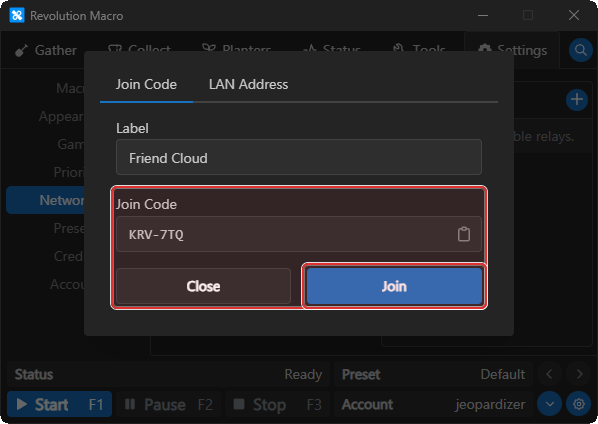This screenshot has width=598, height=424.
Task: Click the Join button
Action: [394, 286]
